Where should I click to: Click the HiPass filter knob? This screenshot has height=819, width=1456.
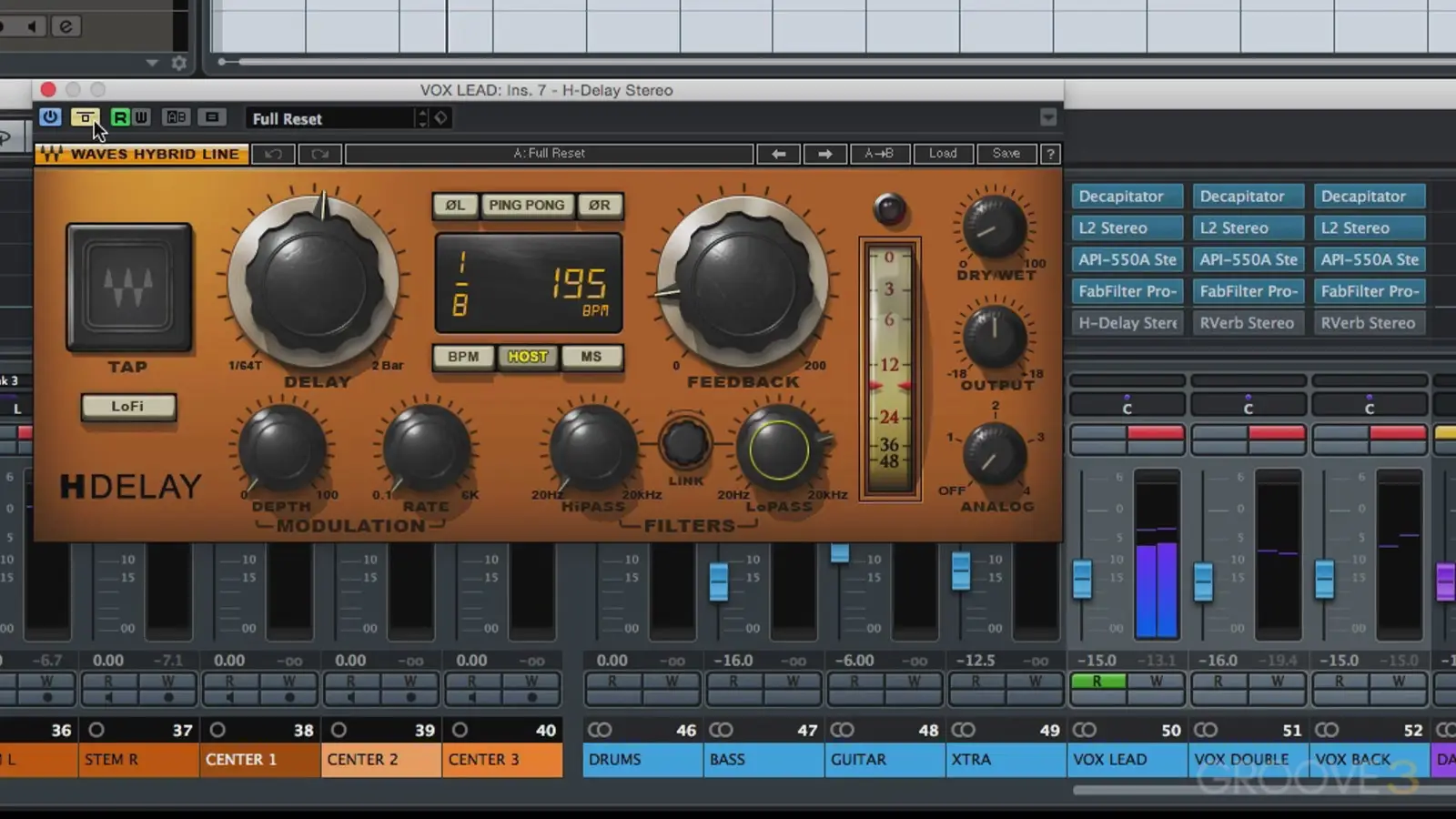592,448
